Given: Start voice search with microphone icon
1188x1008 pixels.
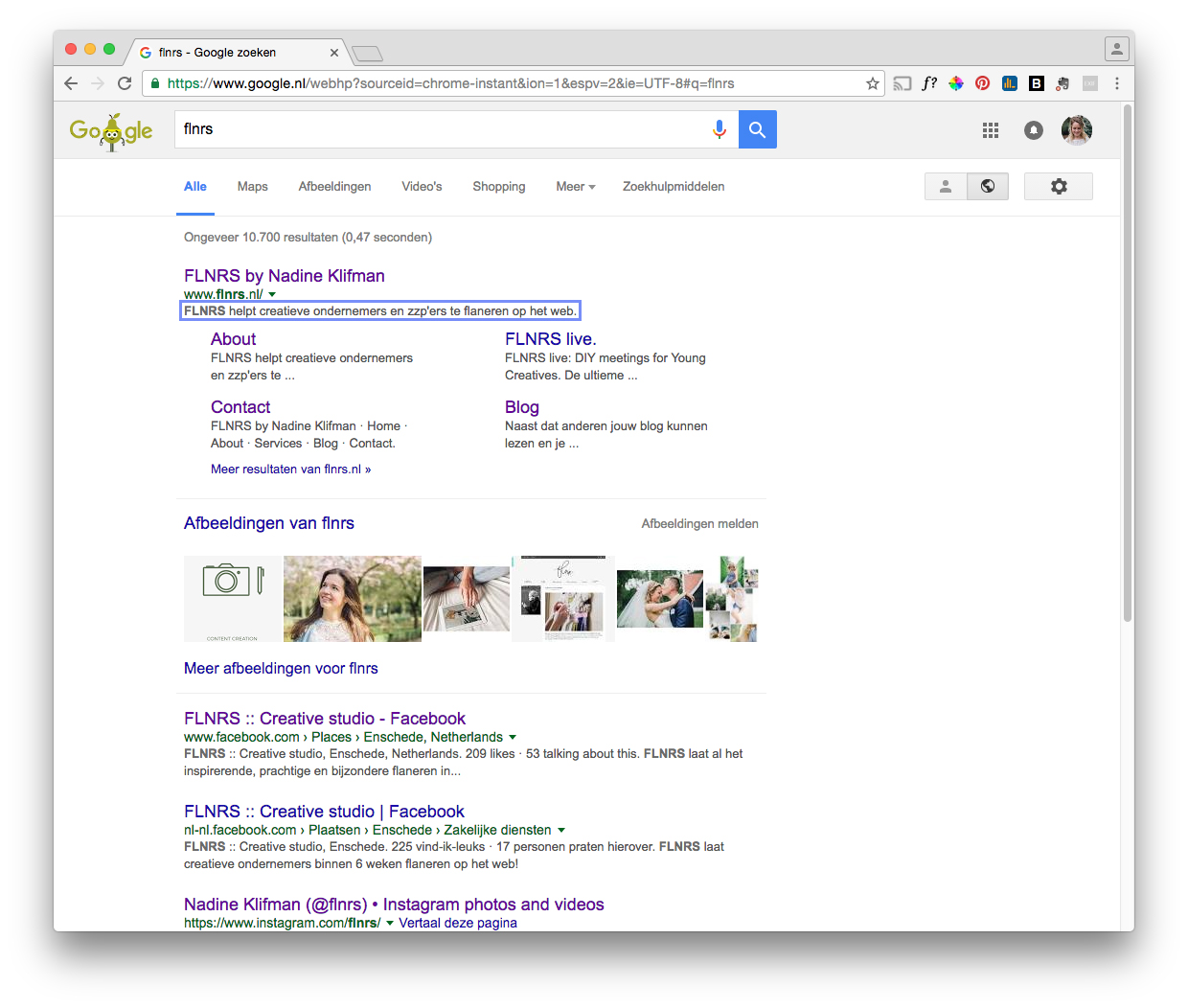Looking at the screenshot, I should click(x=720, y=129).
